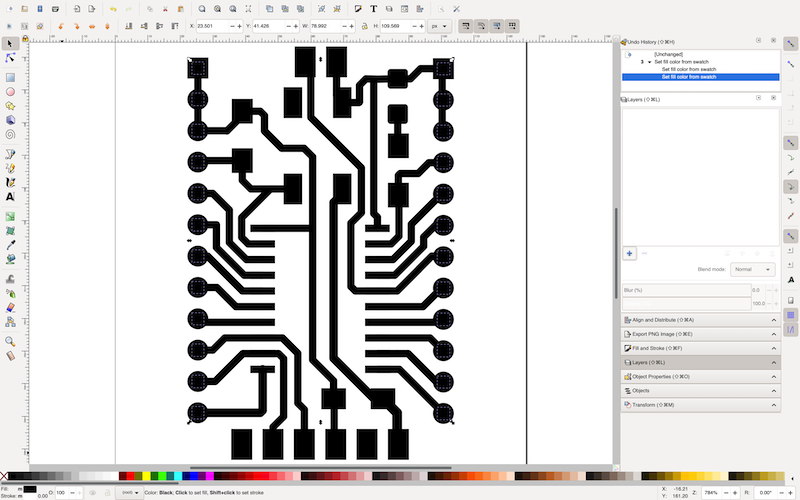Open the px units dropdown
The image size is (800, 500).
(x=439, y=26)
